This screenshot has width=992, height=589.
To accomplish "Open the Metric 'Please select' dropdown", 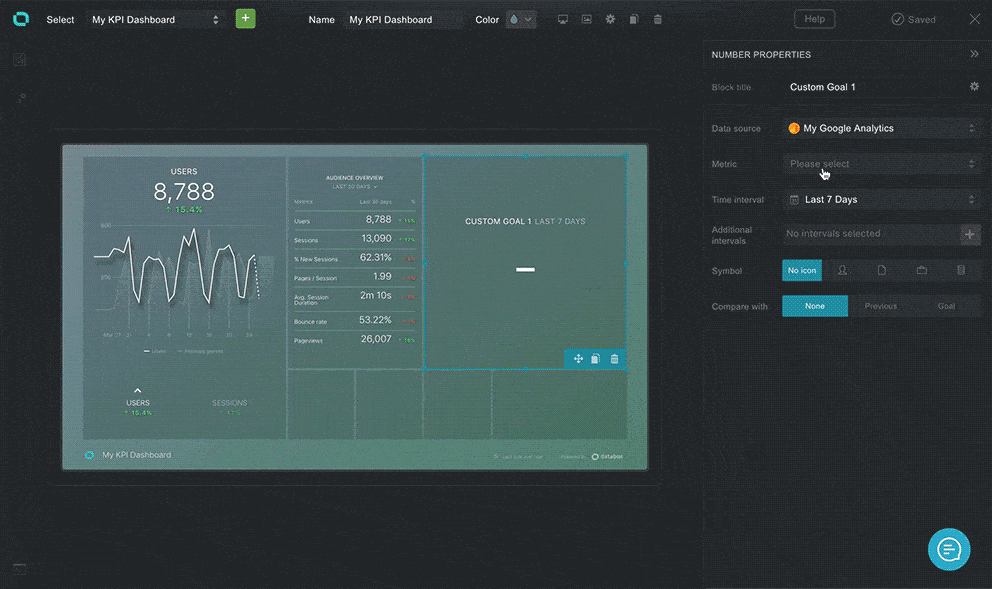I will pos(880,164).
